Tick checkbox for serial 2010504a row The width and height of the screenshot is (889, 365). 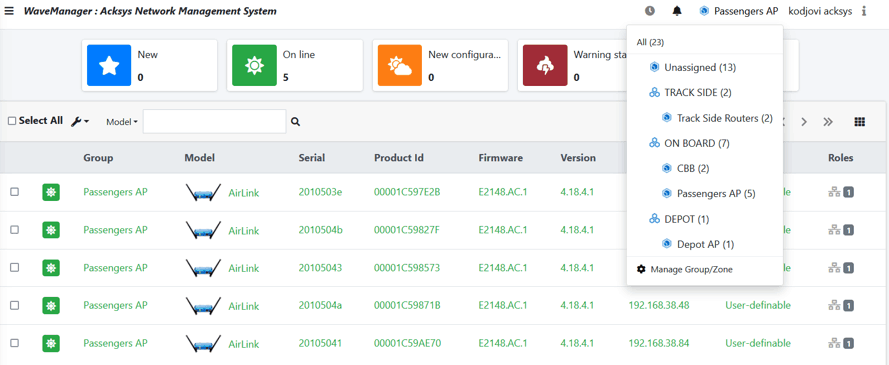coord(14,305)
